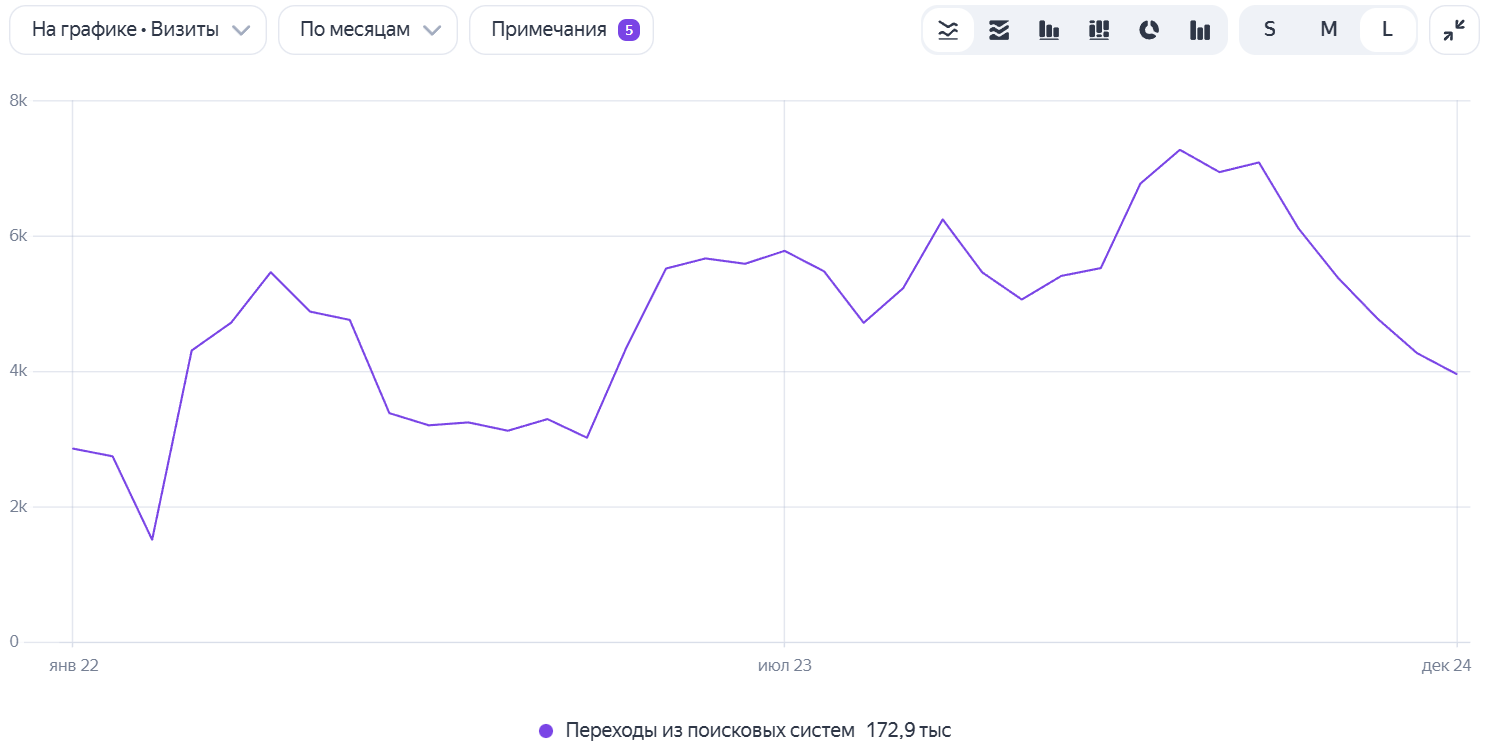Viewport: 1485px width, 743px height.
Task: Expand the 'По месяцам' grouping dropdown
Action: tap(367, 30)
